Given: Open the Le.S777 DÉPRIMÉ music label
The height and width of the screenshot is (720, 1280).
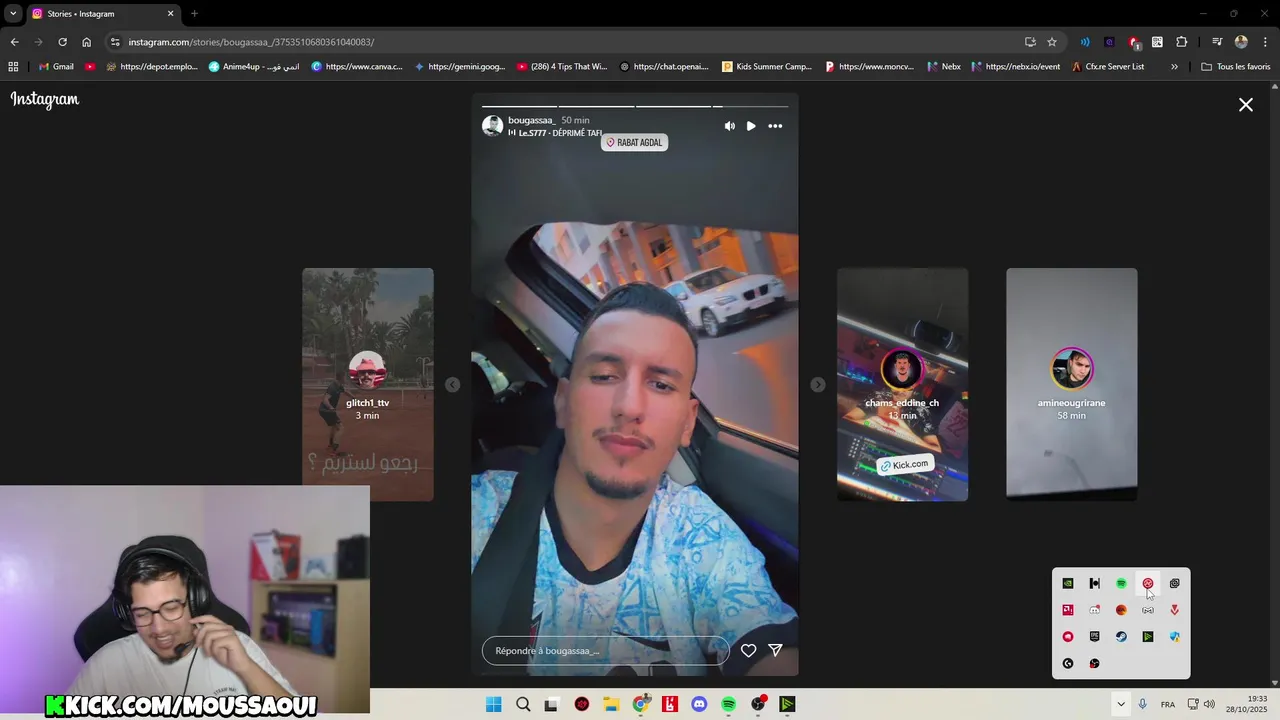Looking at the screenshot, I should tap(555, 133).
